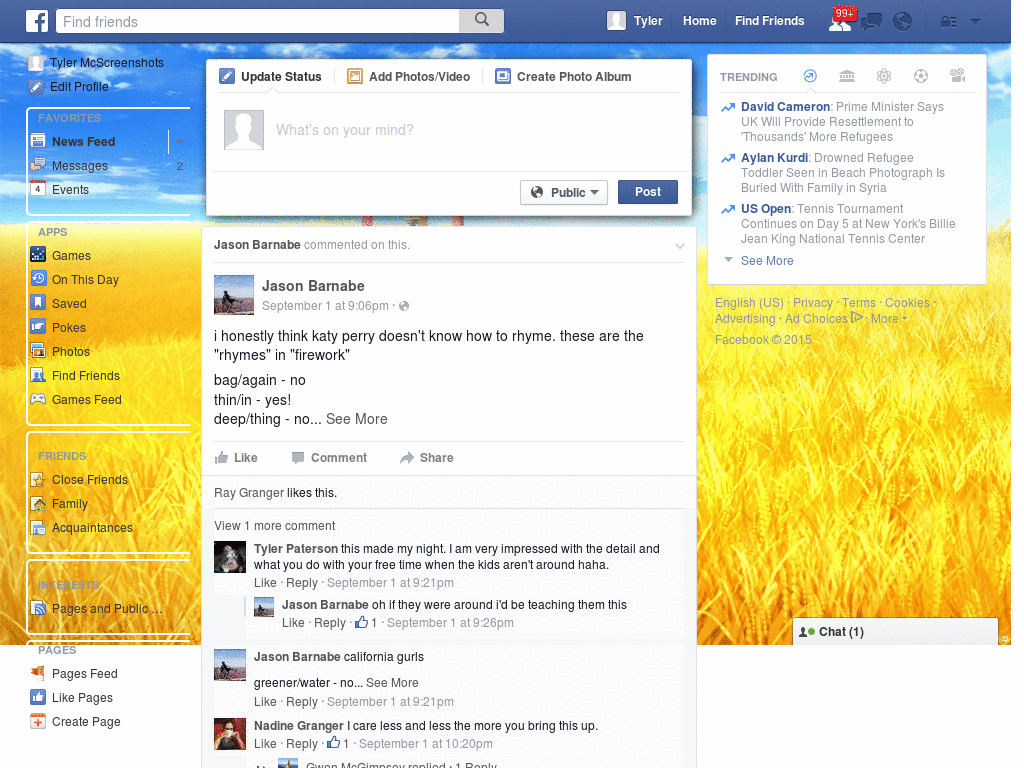
Task: Open privacy shortcuts lock icon
Action: pyautogui.click(x=948, y=22)
